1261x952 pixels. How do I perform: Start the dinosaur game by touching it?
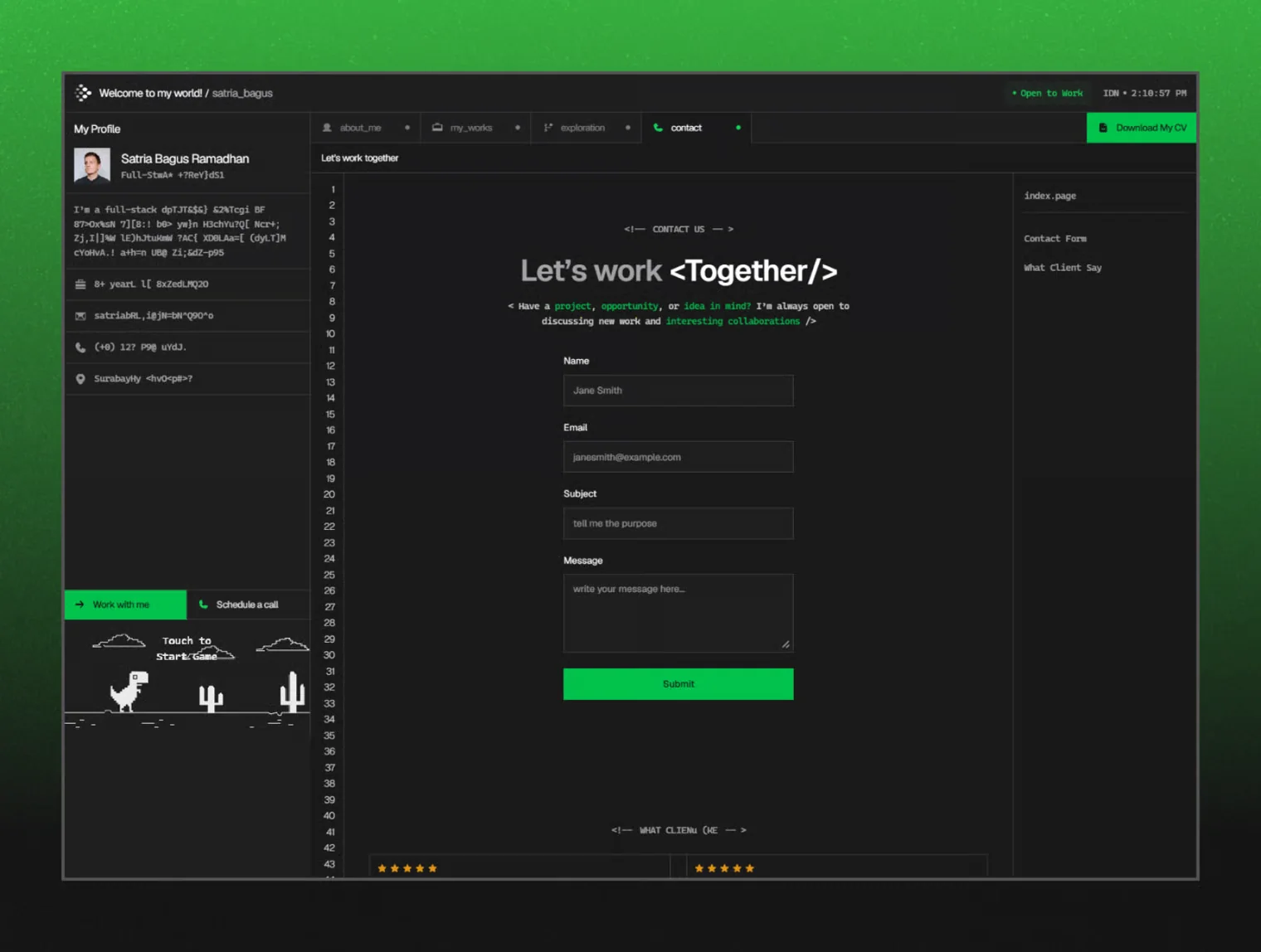187,678
